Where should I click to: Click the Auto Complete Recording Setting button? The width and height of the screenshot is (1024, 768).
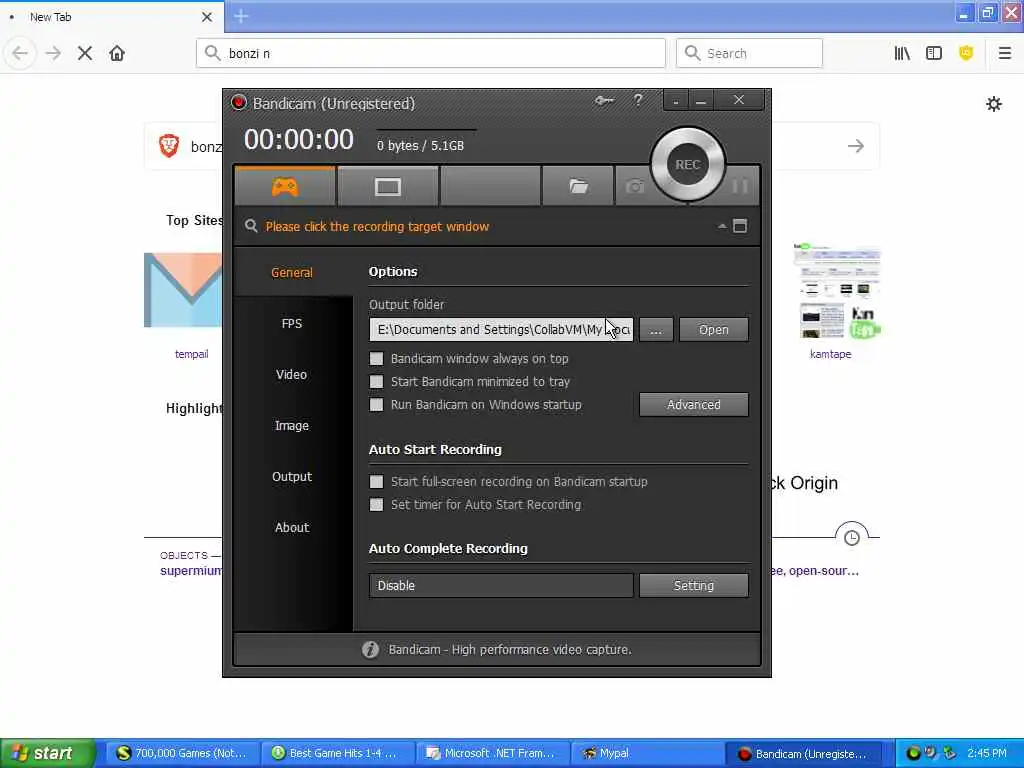coord(694,585)
